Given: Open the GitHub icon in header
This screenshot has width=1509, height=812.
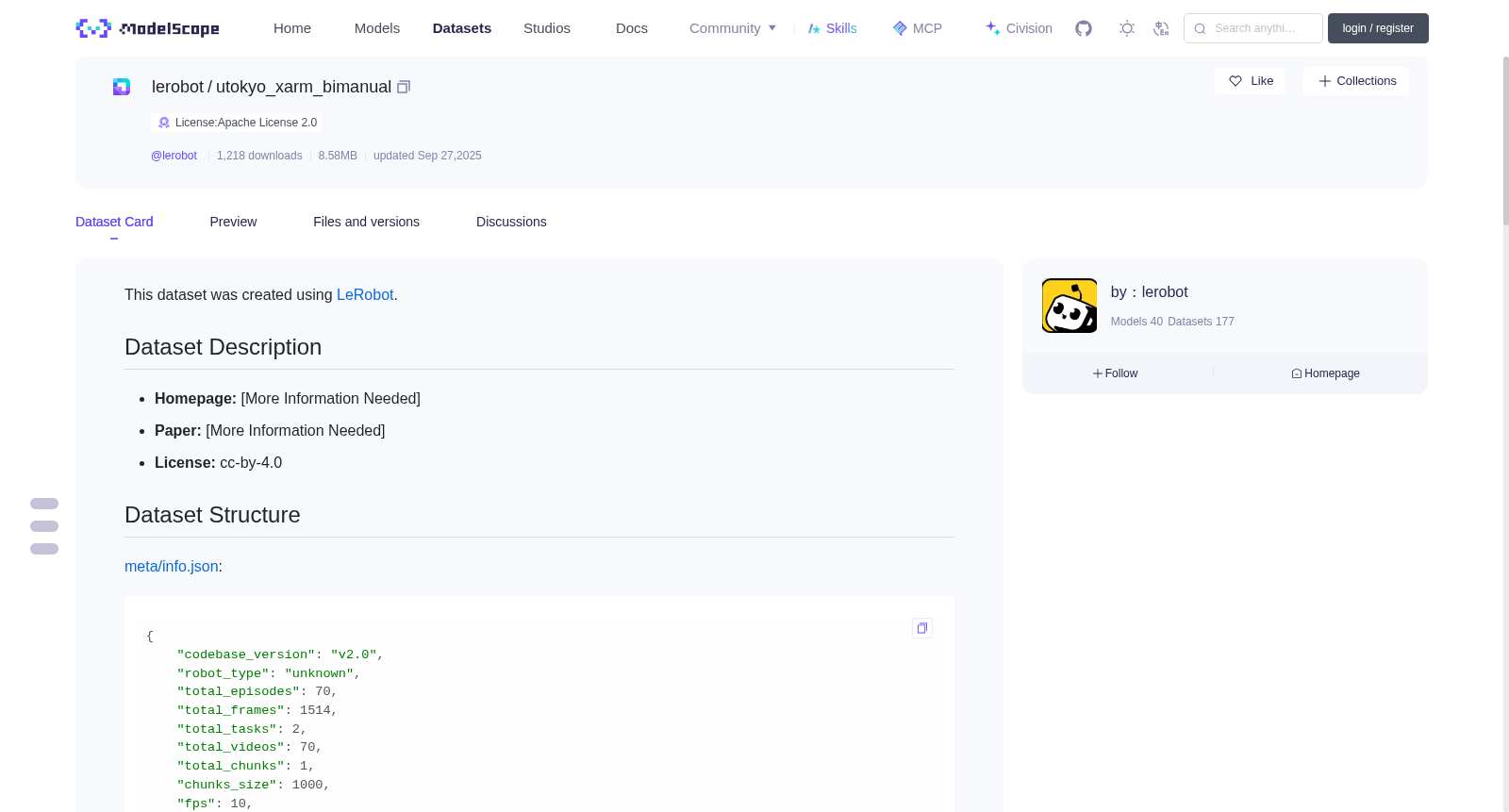Looking at the screenshot, I should pos(1084,28).
